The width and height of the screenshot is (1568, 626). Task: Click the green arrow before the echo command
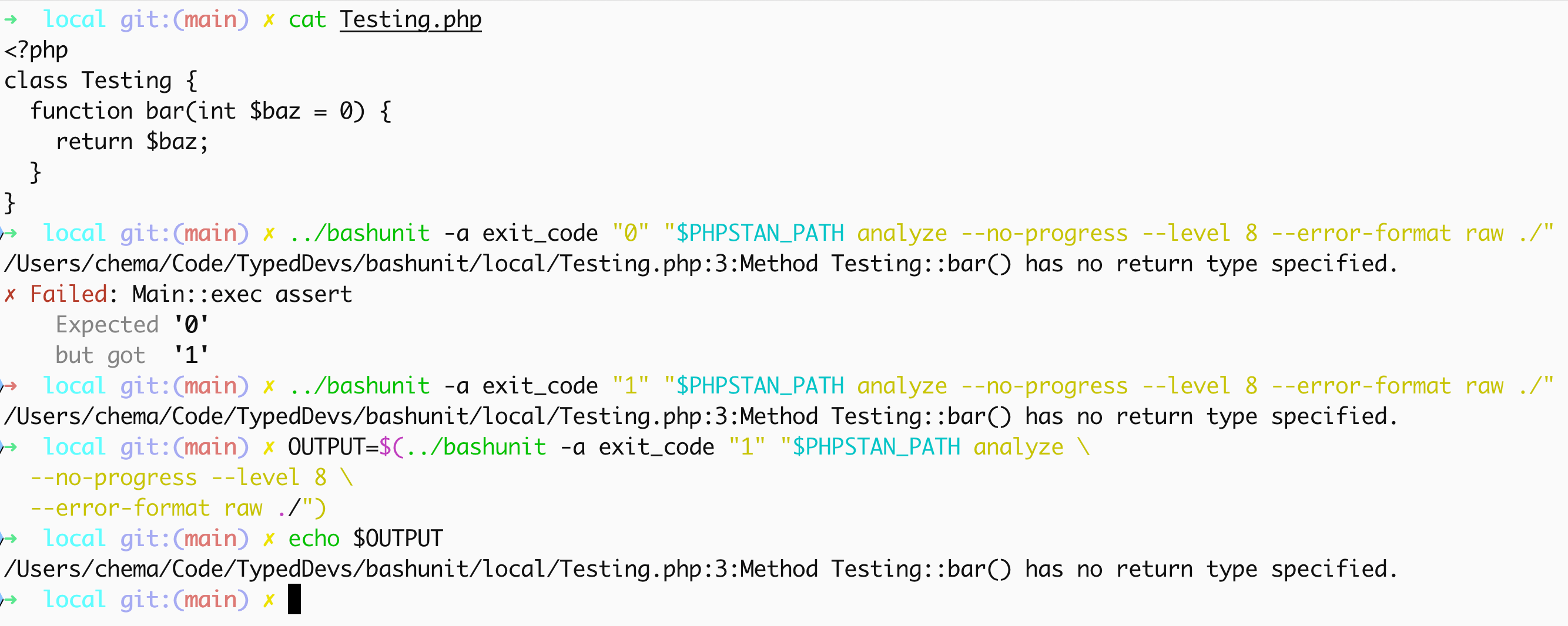coord(11,539)
